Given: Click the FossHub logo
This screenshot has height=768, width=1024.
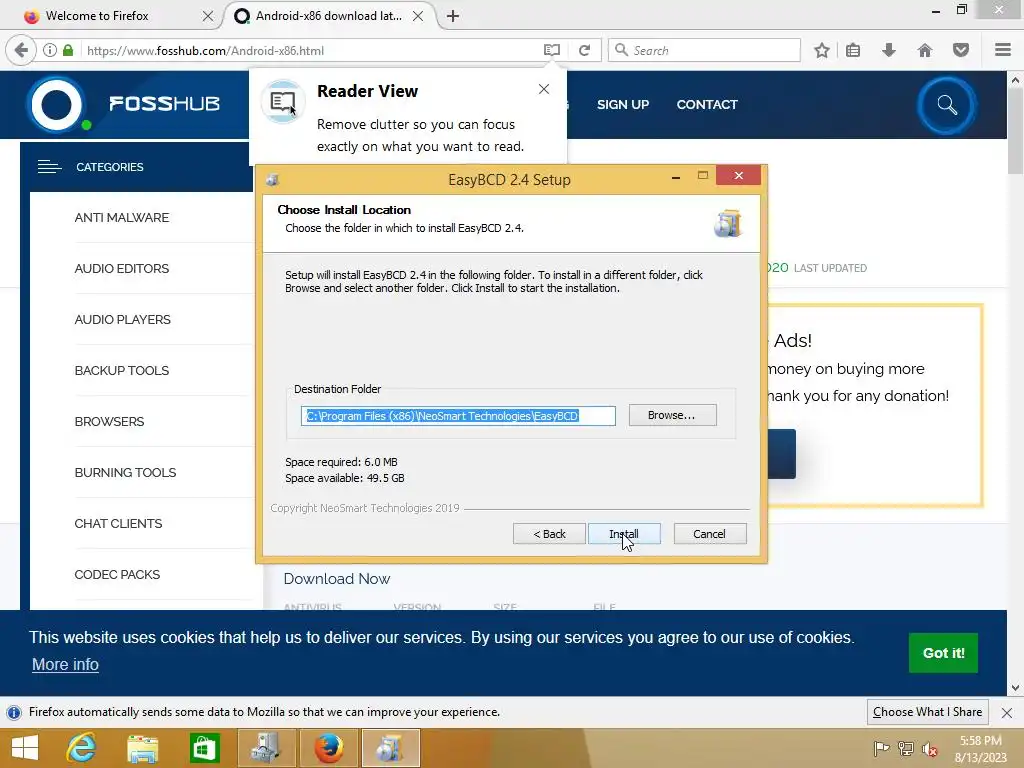Looking at the screenshot, I should coord(124,104).
